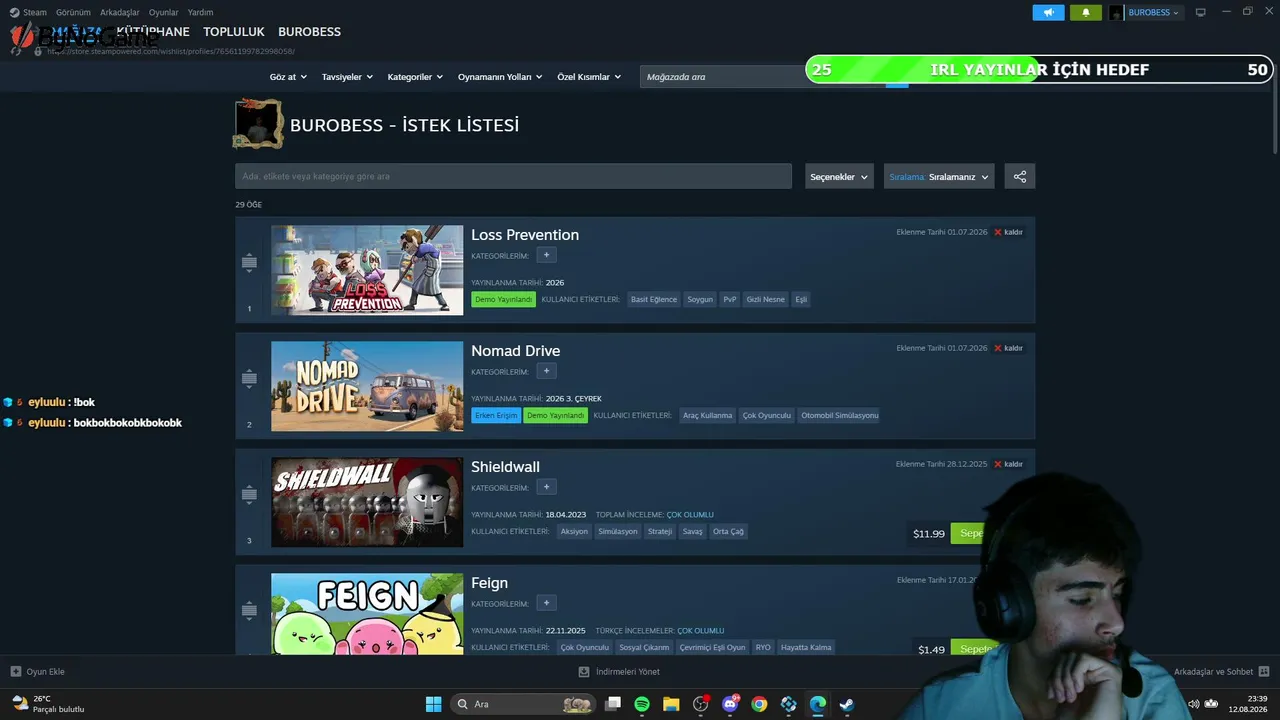Click the Steam big picture mode icon
This screenshot has width=1280, height=720.
tap(1201, 12)
